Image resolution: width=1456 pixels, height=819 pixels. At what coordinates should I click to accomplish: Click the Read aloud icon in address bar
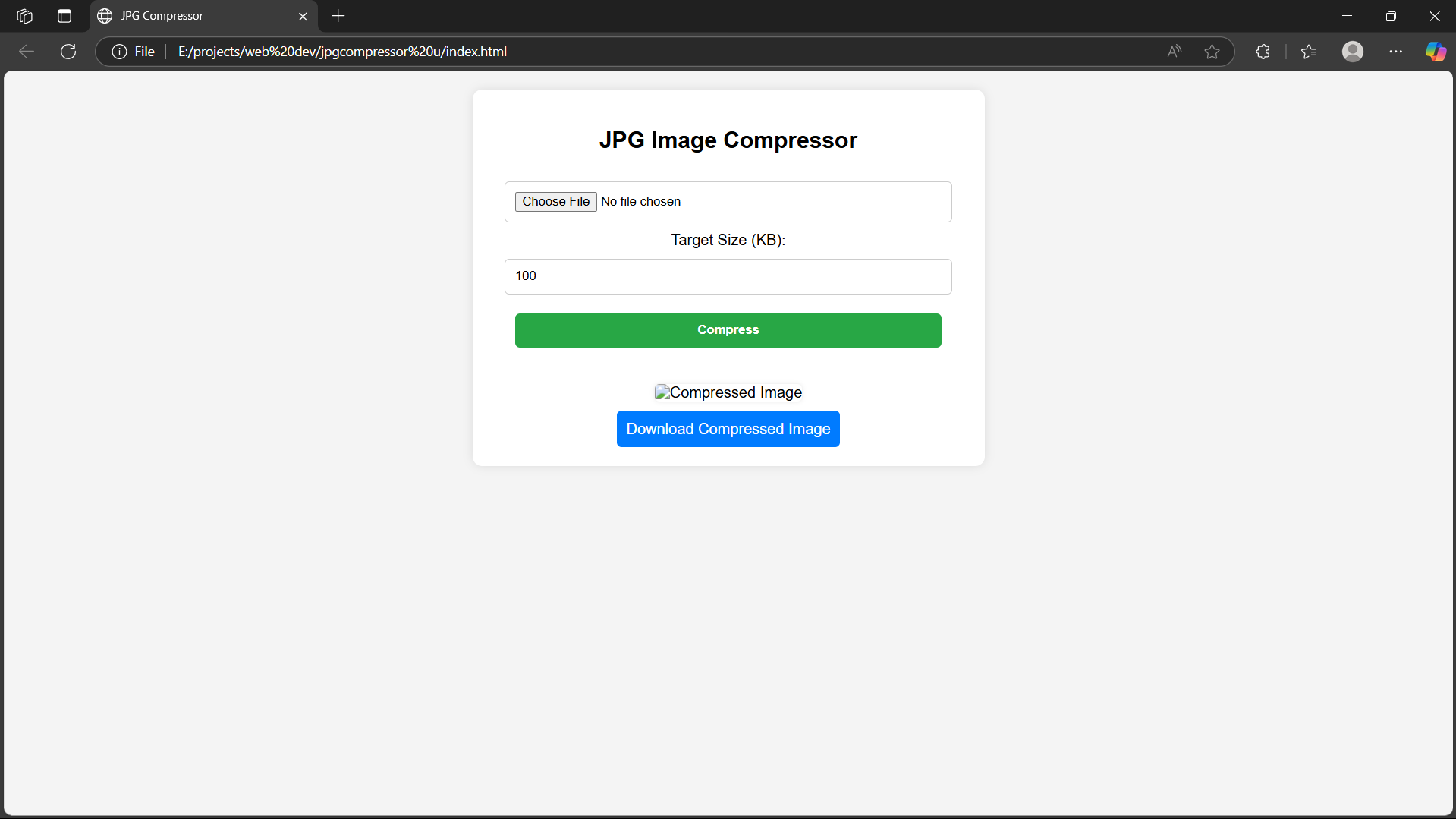click(x=1174, y=52)
